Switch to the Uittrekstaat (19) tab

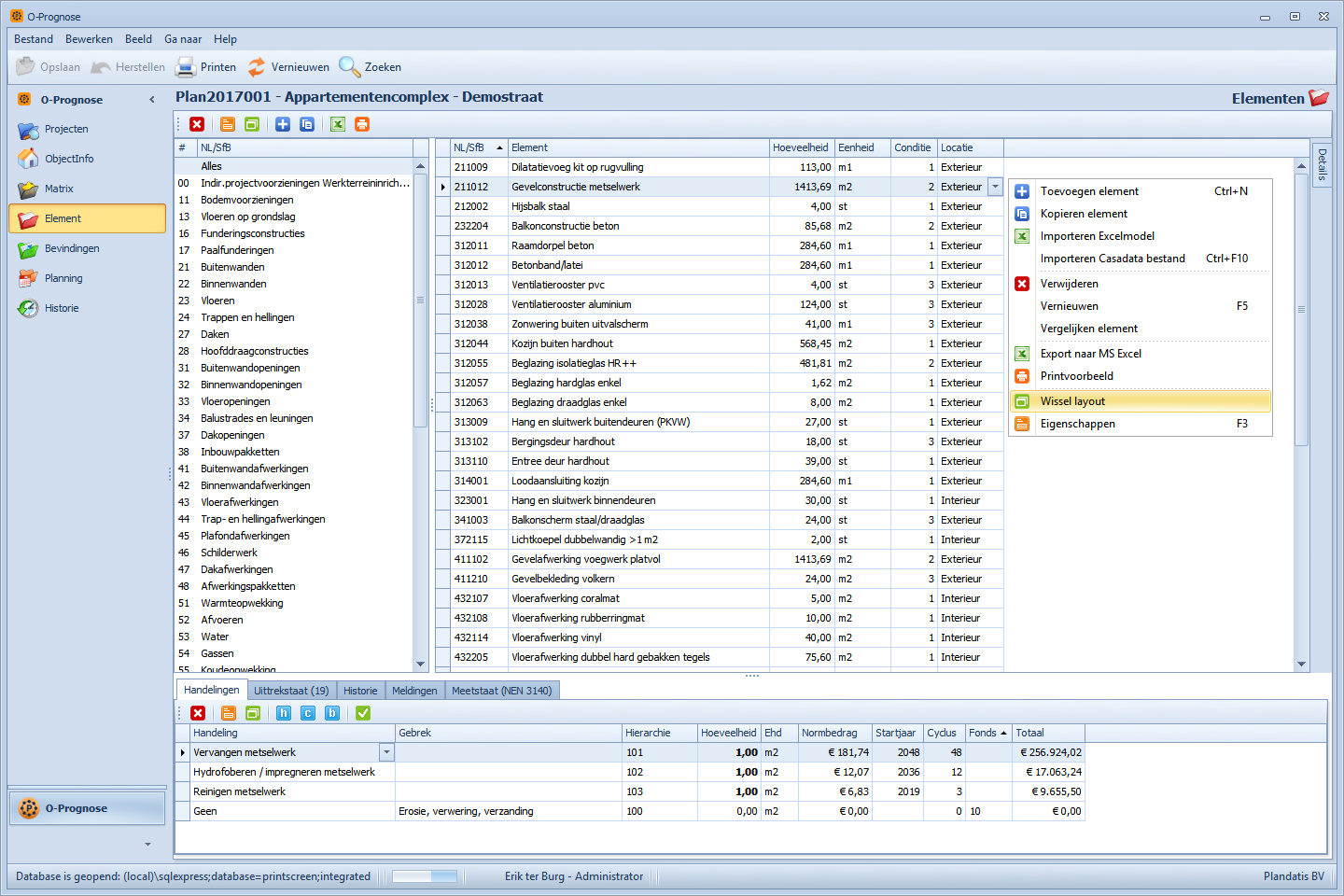coord(291,691)
